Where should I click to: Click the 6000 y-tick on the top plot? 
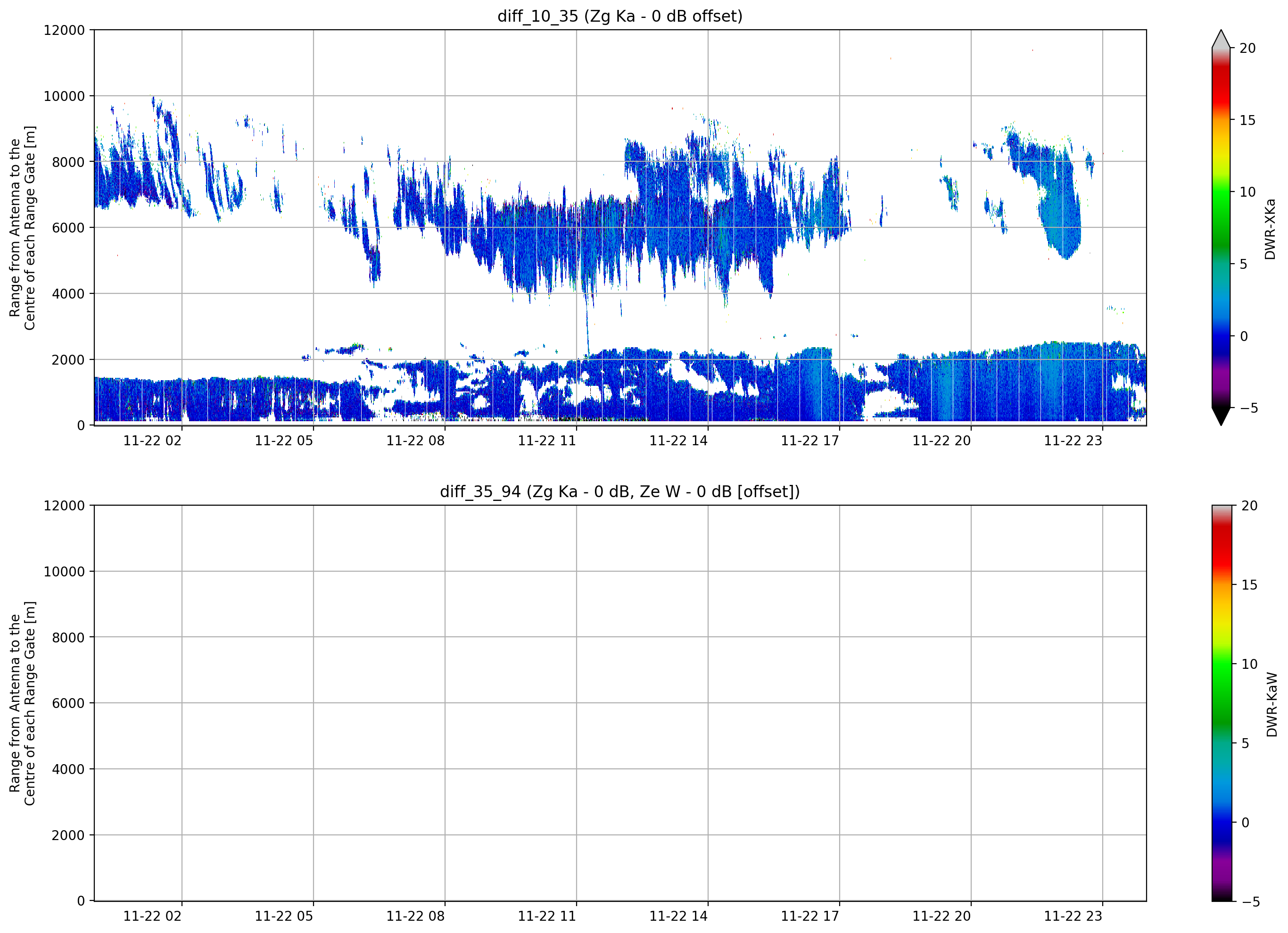tap(68, 228)
